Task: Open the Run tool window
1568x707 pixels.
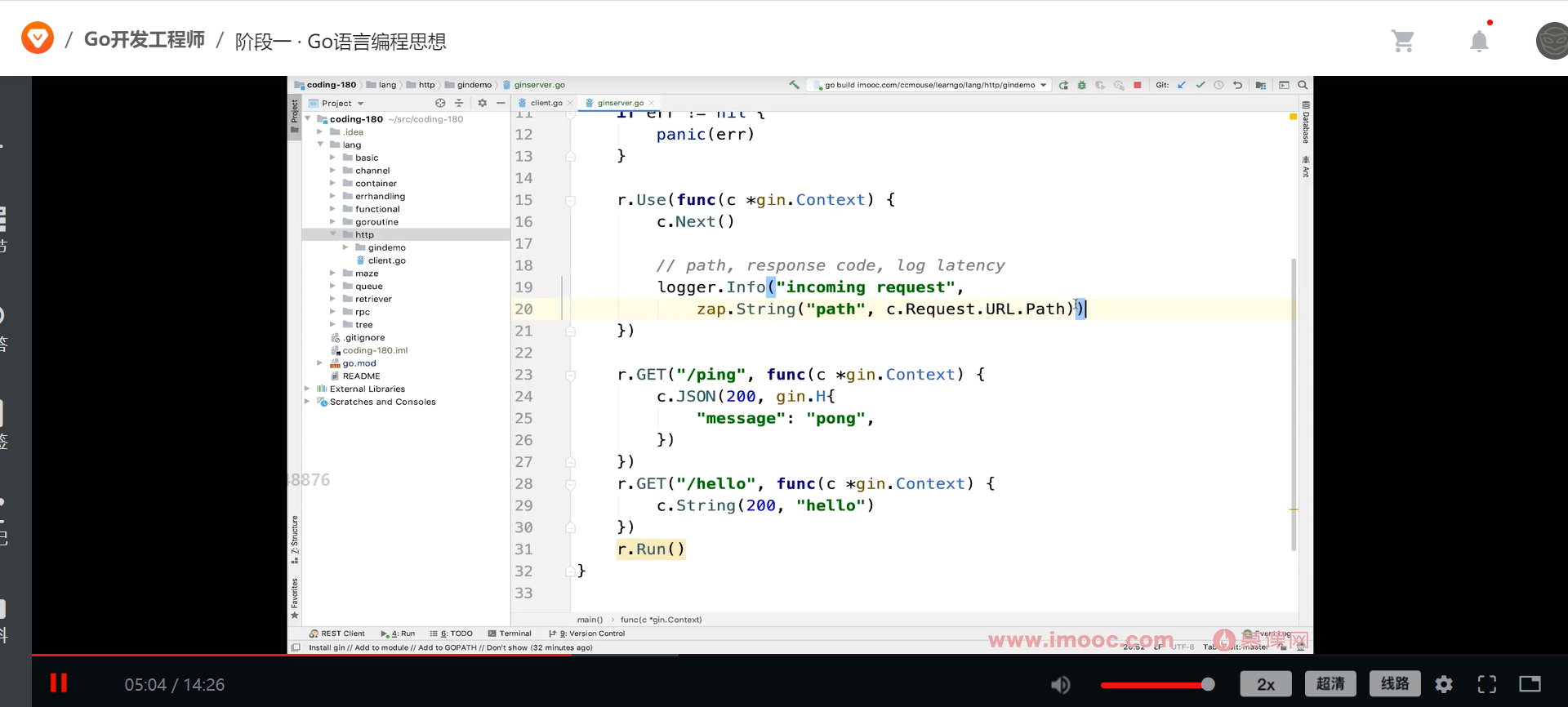Action: (x=398, y=634)
